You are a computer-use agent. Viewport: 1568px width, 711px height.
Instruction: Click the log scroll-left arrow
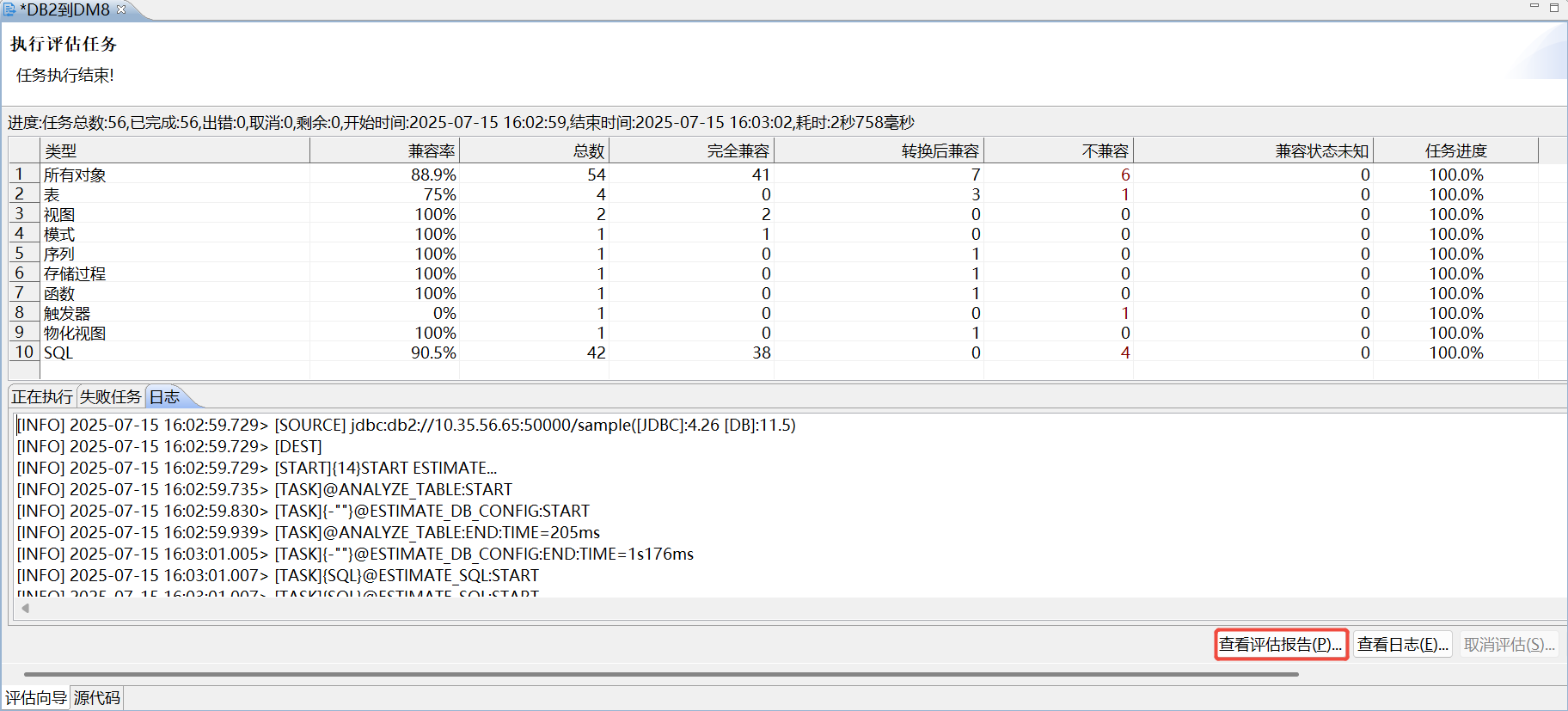point(25,608)
